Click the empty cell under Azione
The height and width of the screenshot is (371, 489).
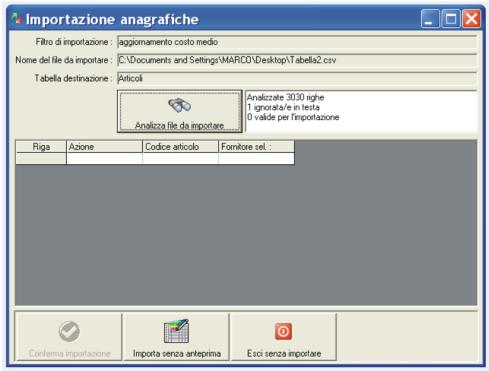(104, 158)
